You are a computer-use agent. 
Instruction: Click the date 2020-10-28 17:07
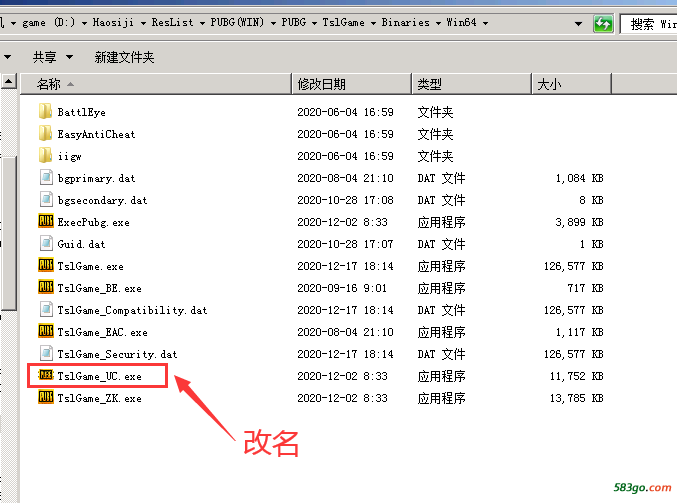(x=345, y=244)
